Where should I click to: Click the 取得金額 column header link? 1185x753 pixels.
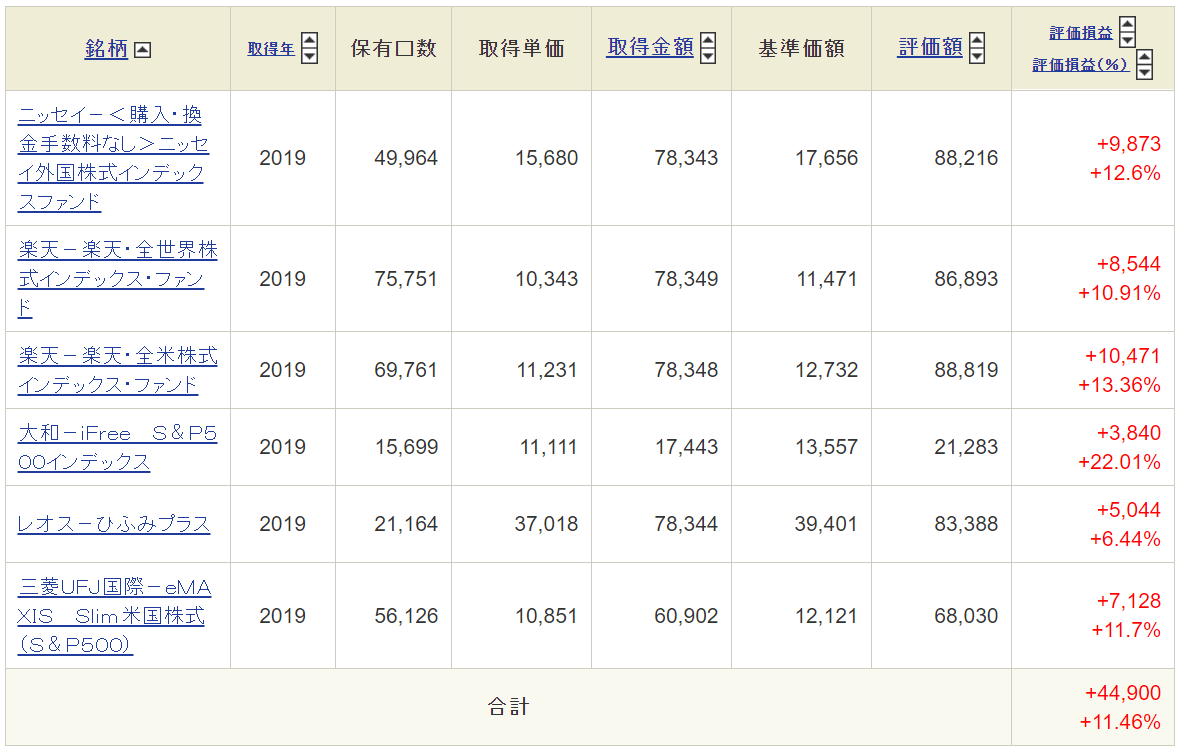tap(651, 48)
